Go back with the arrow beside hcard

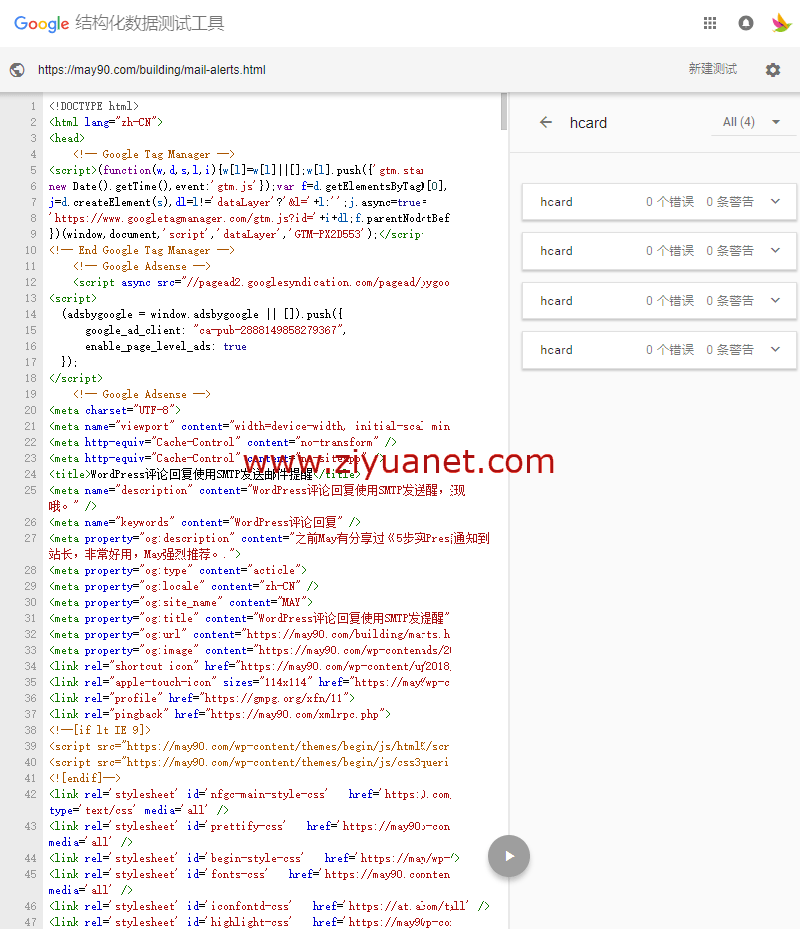tap(546, 122)
